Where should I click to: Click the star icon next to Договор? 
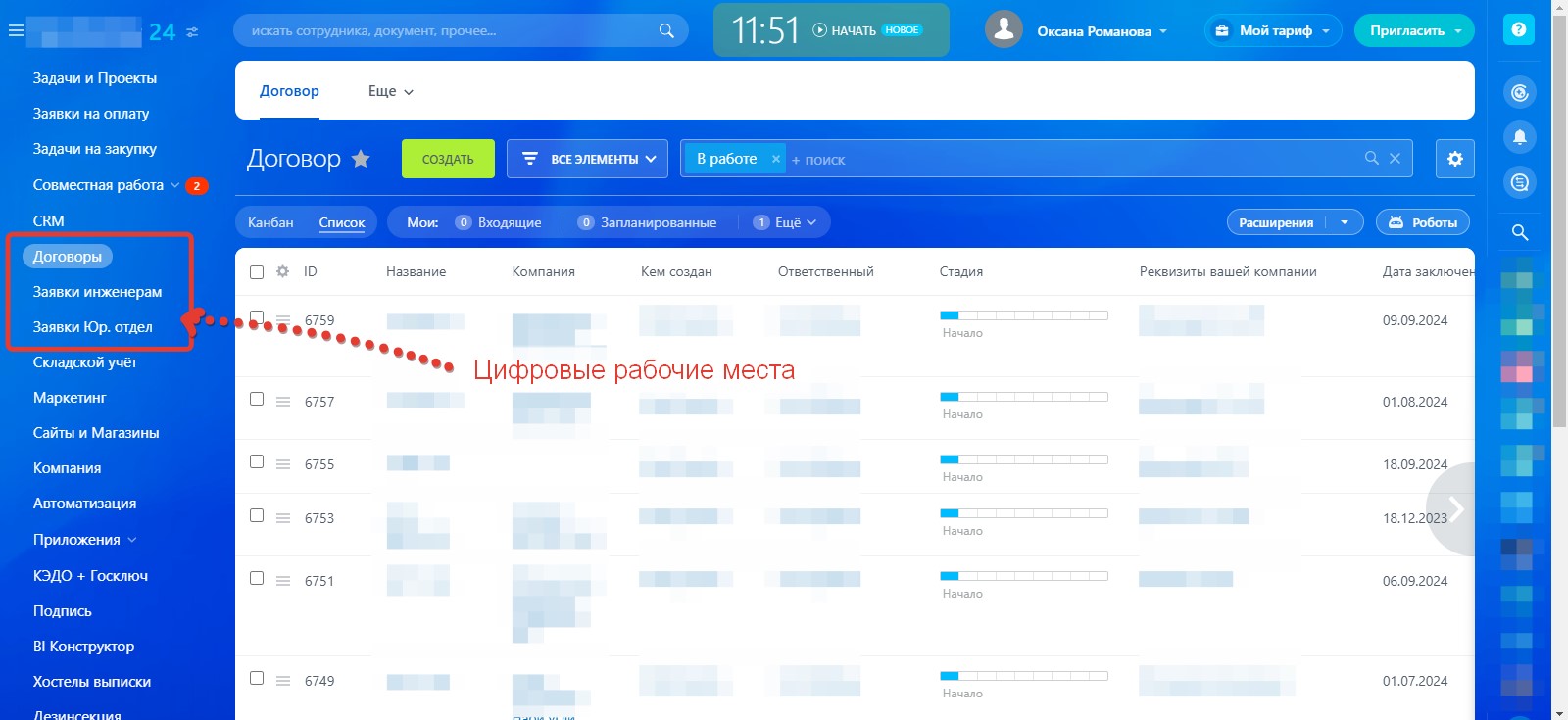(361, 159)
